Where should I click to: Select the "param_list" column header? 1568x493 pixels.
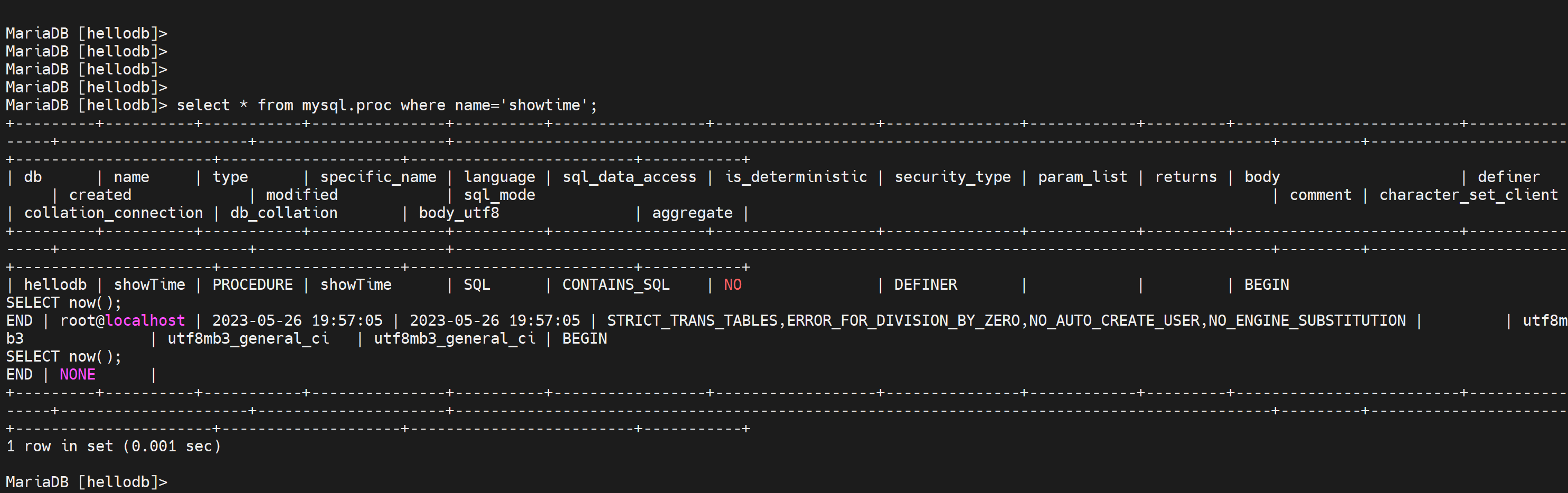point(1082,177)
